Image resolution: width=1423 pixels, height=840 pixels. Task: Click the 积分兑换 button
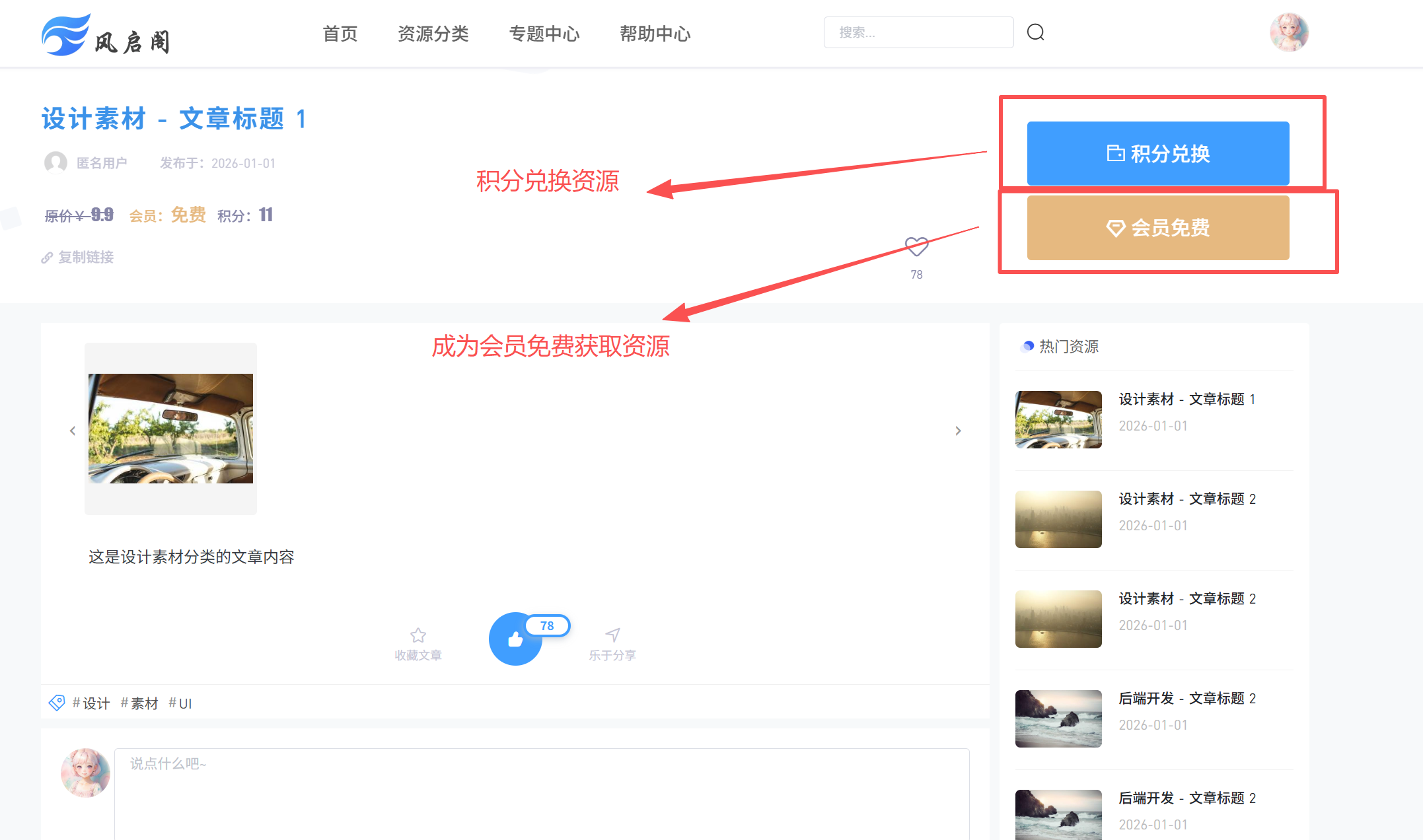point(1157,153)
